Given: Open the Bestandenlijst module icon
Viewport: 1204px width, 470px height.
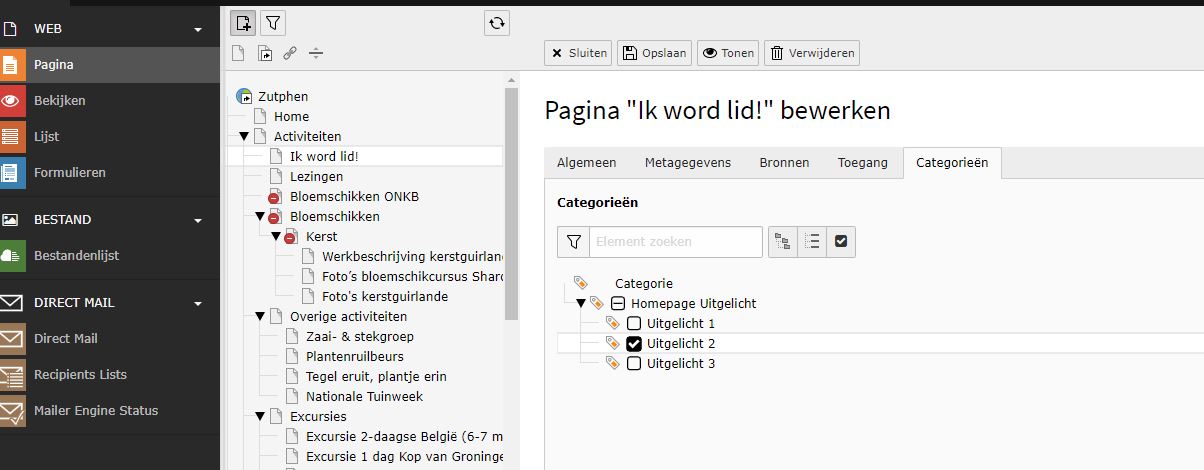Looking at the screenshot, I should (x=11, y=255).
